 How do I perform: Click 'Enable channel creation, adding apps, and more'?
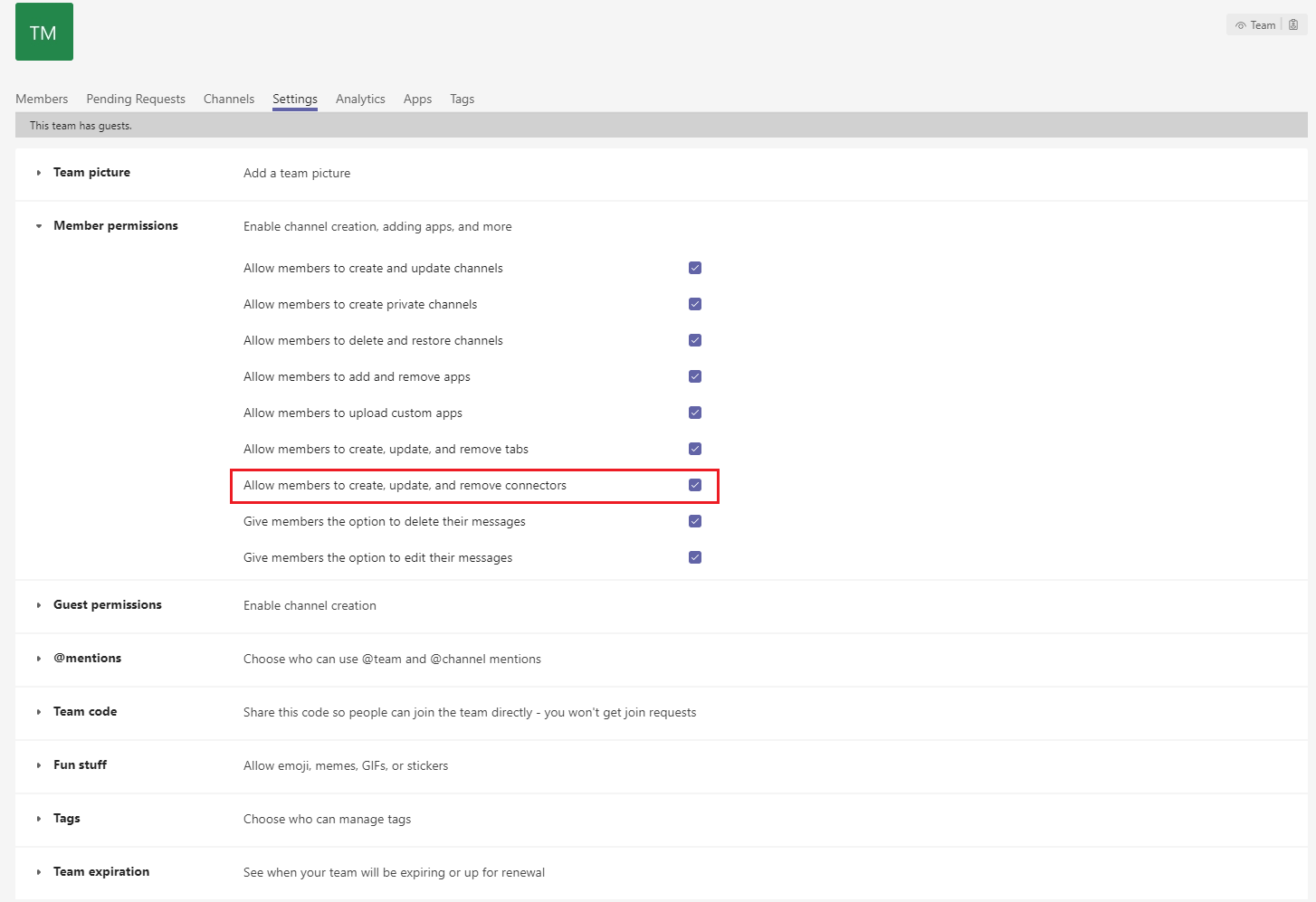click(377, 226)
